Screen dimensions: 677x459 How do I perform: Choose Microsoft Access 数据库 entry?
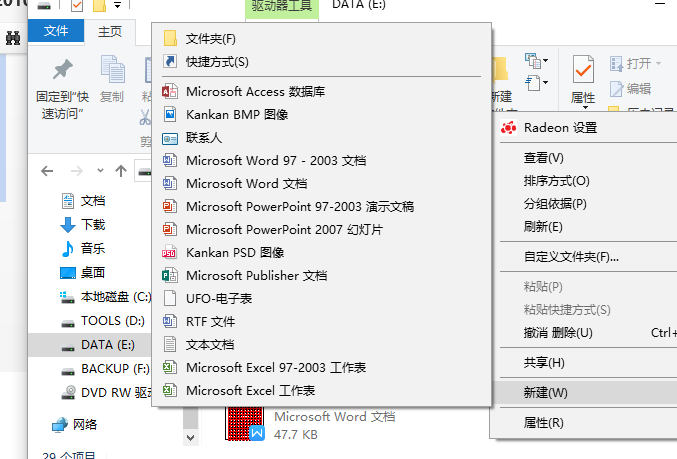pos(321,92)
